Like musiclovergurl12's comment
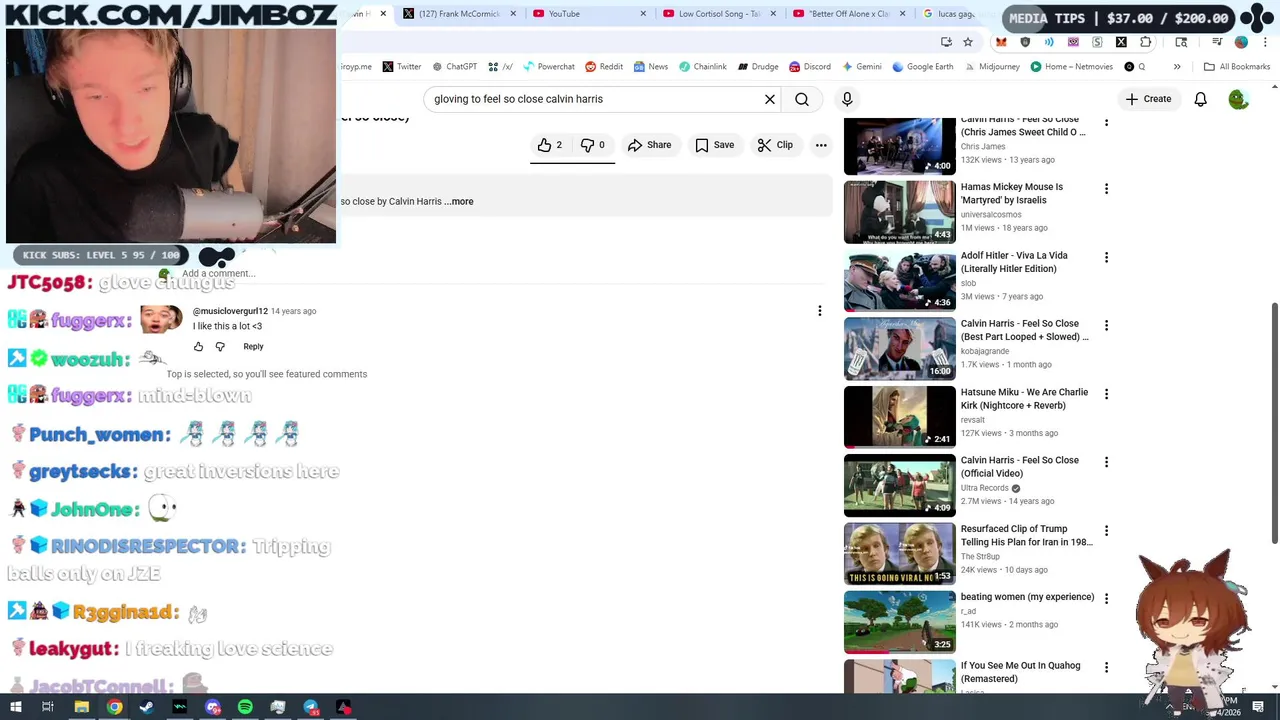 pos(198,347)
